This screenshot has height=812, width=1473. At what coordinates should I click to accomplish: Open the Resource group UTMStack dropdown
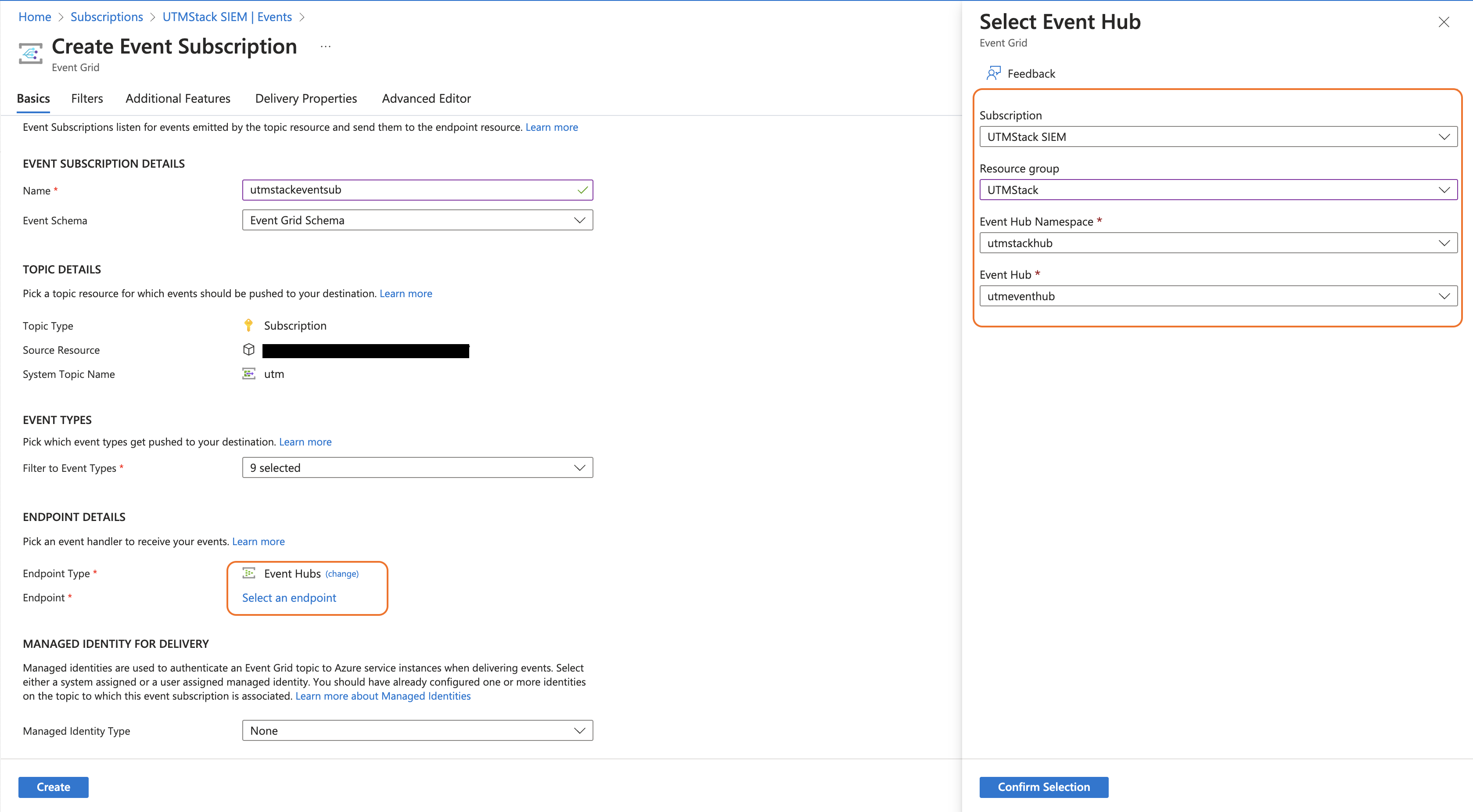pos(1218,190)
